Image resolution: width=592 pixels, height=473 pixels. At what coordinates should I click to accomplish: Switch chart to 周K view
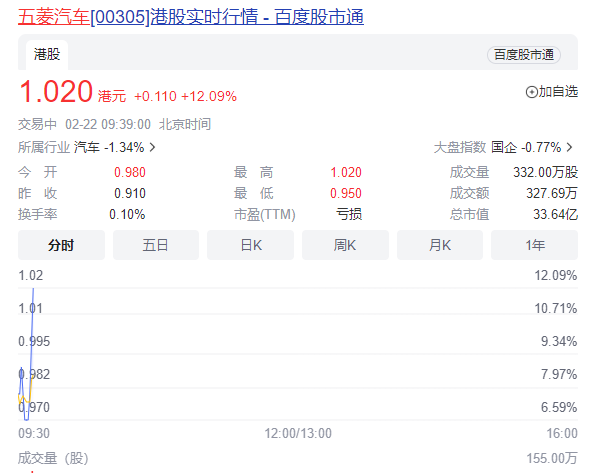pos(345,245)
